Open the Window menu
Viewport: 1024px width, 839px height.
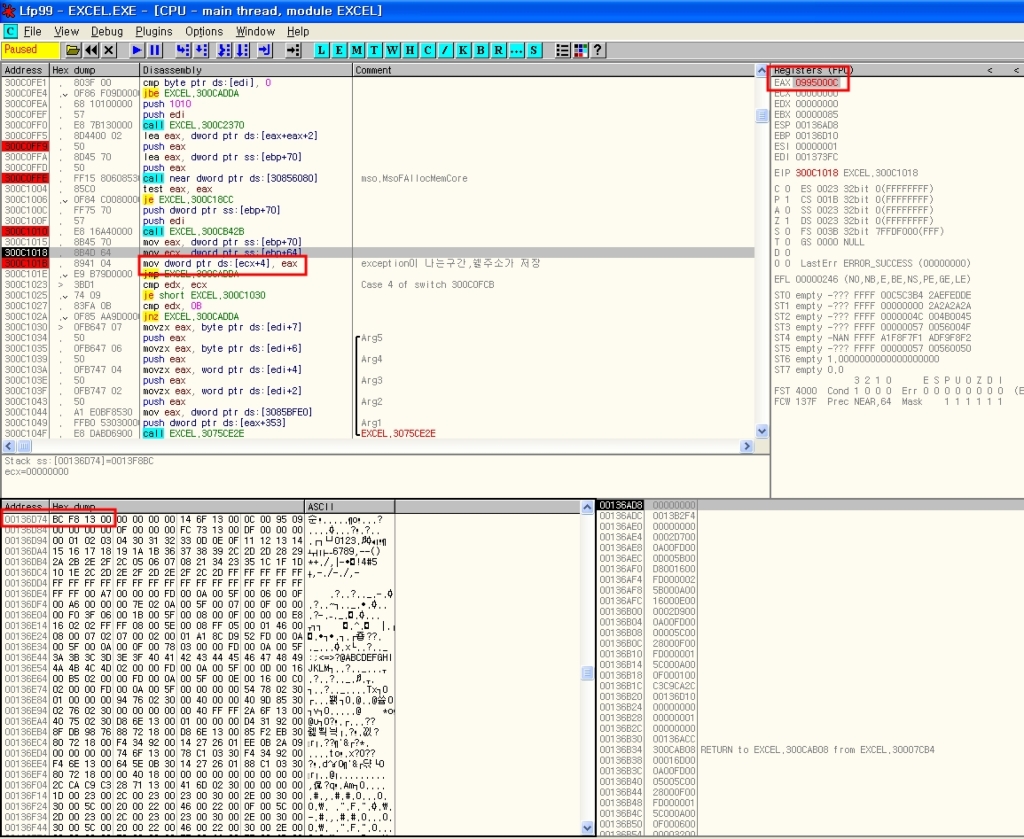click(255, 31)
